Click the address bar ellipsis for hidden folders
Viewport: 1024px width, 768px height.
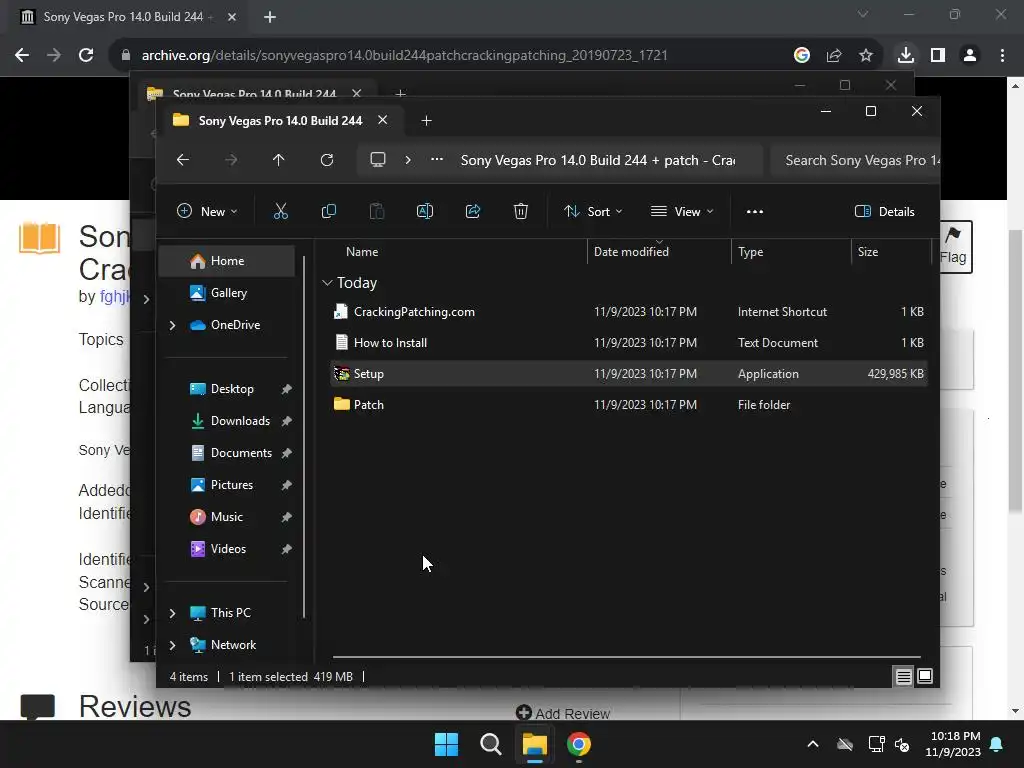(437, 159)
